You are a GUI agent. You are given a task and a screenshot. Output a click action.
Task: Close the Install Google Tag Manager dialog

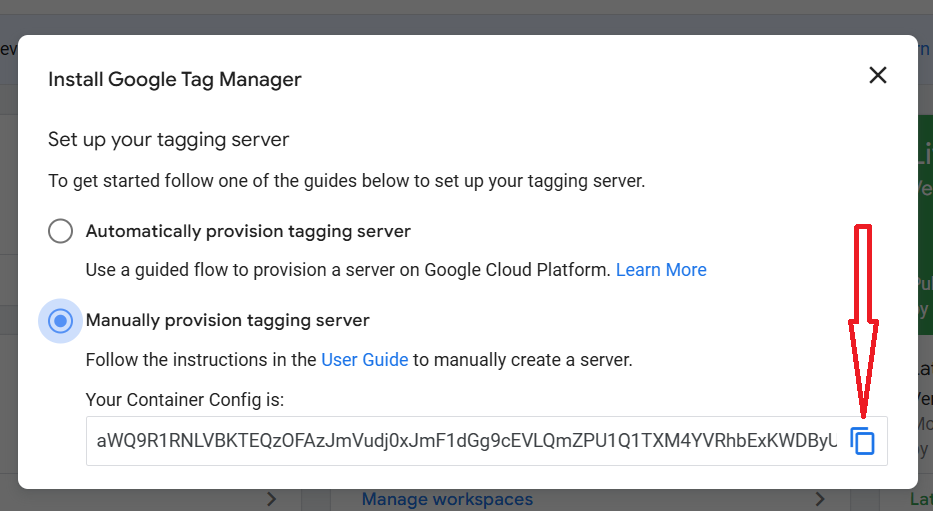(x=878, y=75)
